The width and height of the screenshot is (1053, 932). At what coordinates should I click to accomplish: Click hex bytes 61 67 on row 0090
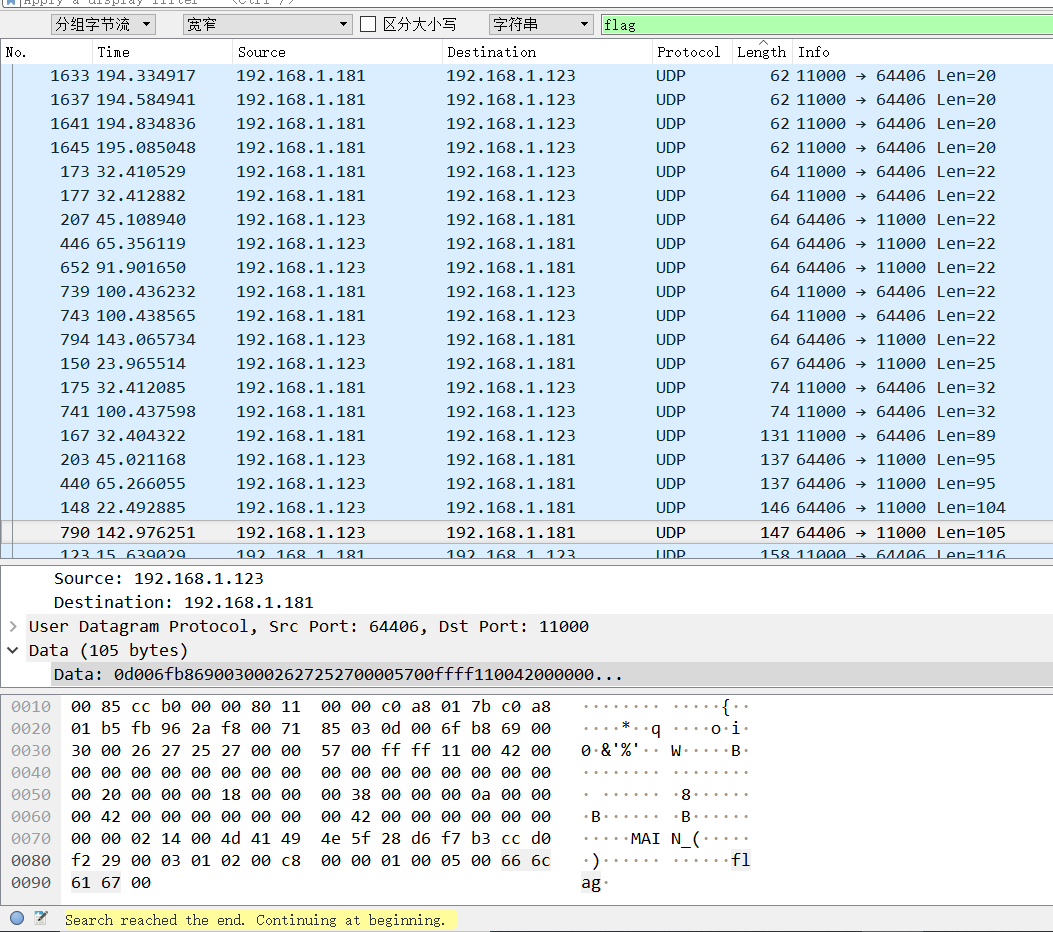pyautogui.click(x=95, y=883)
